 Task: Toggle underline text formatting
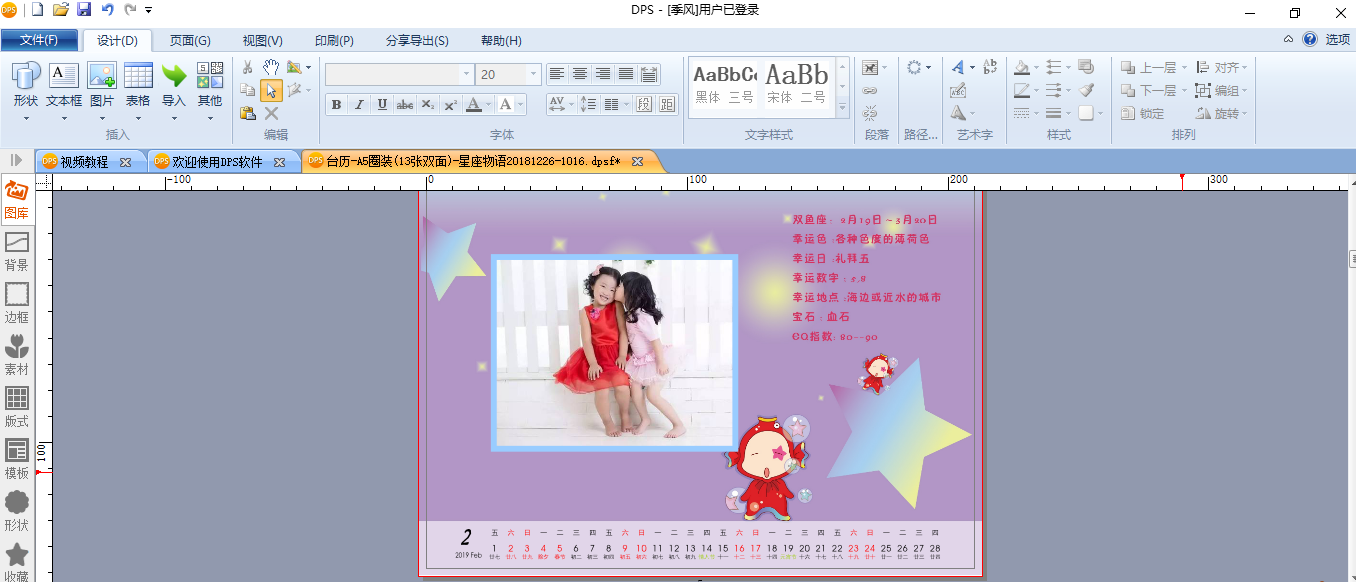pyautogui.click(x=382, y=105)
